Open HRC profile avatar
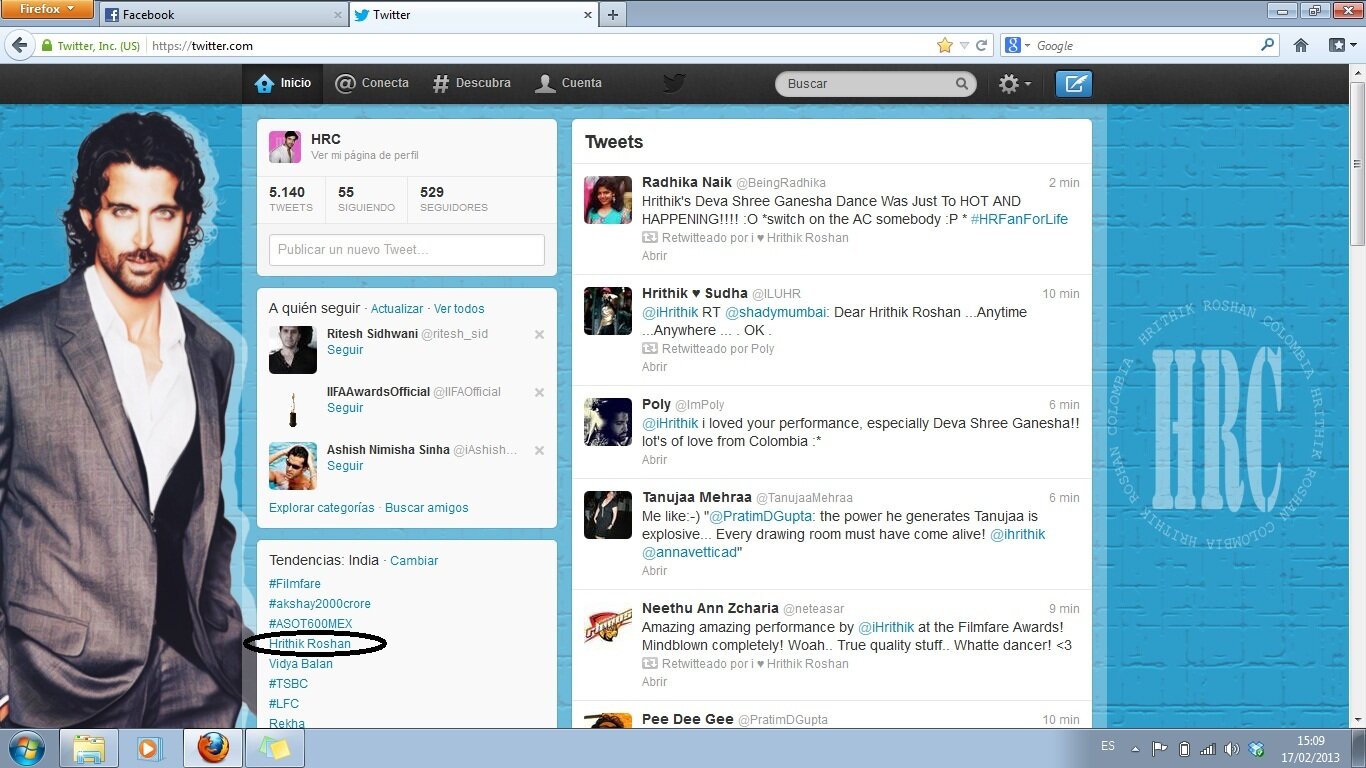The image size is (1366, 768). click(x=285, y=146)
